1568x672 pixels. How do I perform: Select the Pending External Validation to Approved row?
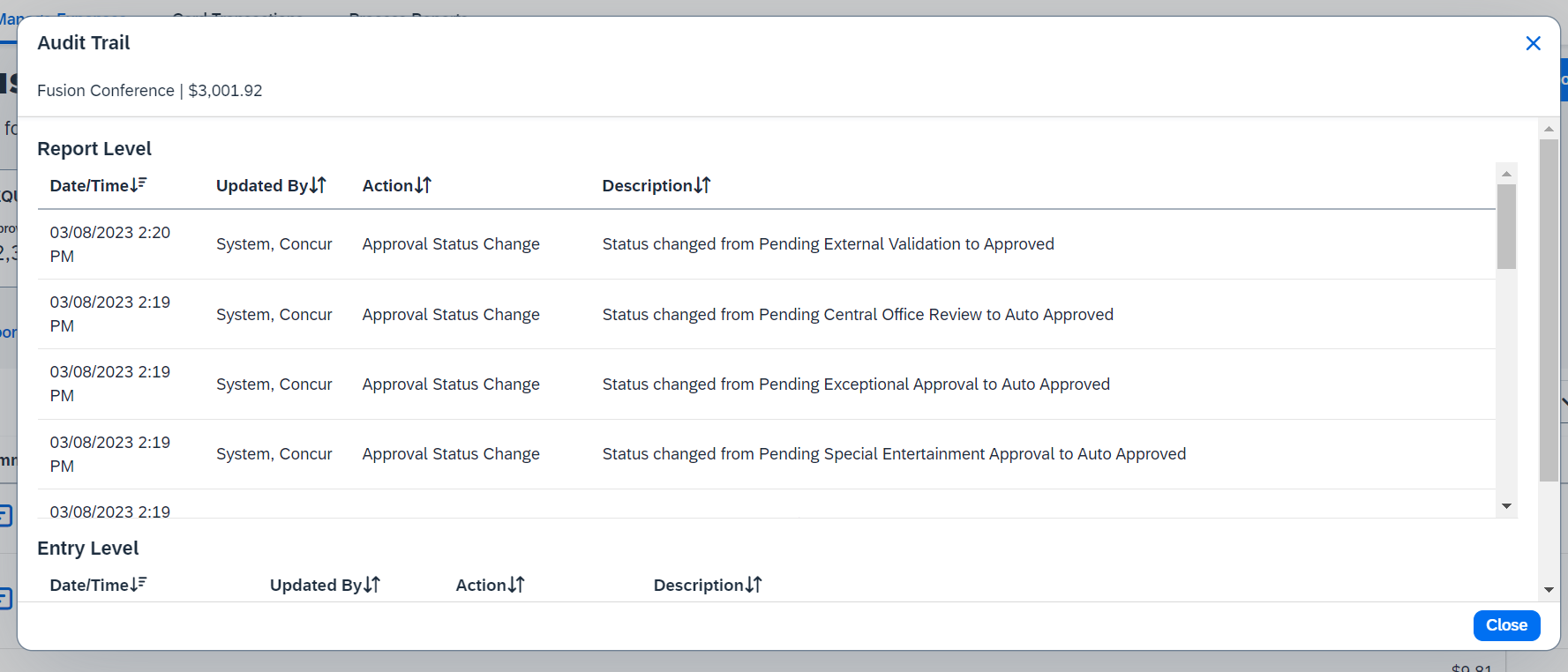[828, 244]
